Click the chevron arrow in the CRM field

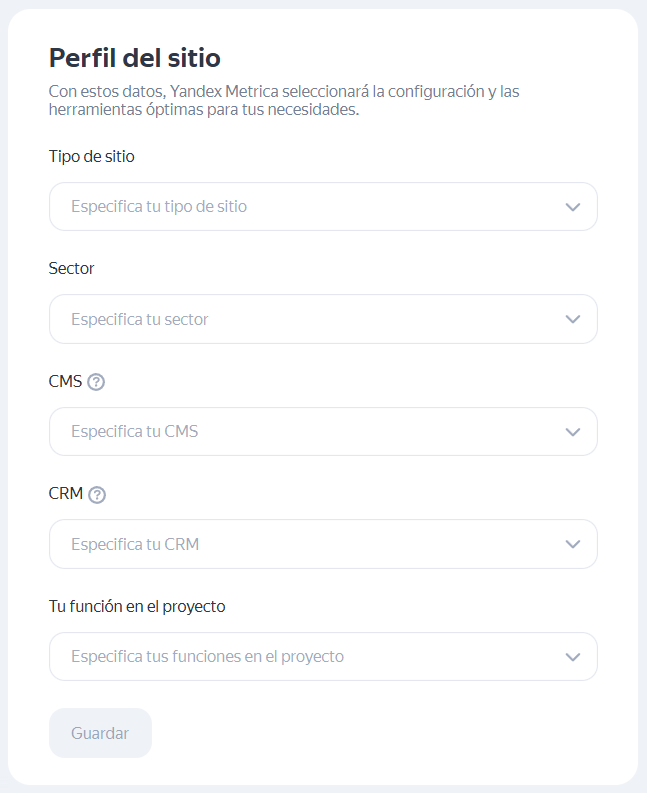[x=572, y=544]
